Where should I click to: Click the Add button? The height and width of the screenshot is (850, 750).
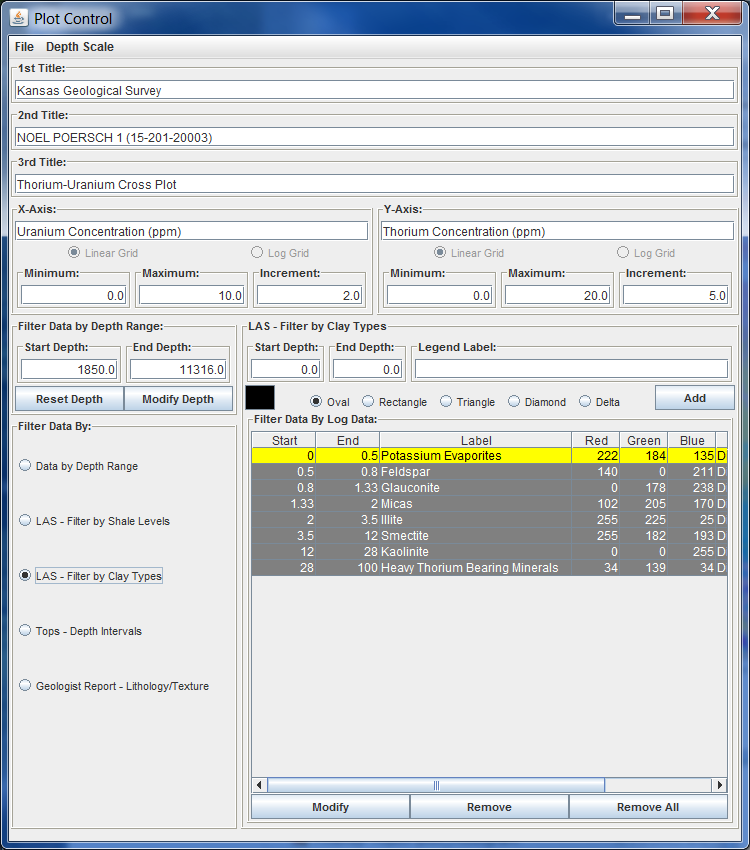(695, 398)
